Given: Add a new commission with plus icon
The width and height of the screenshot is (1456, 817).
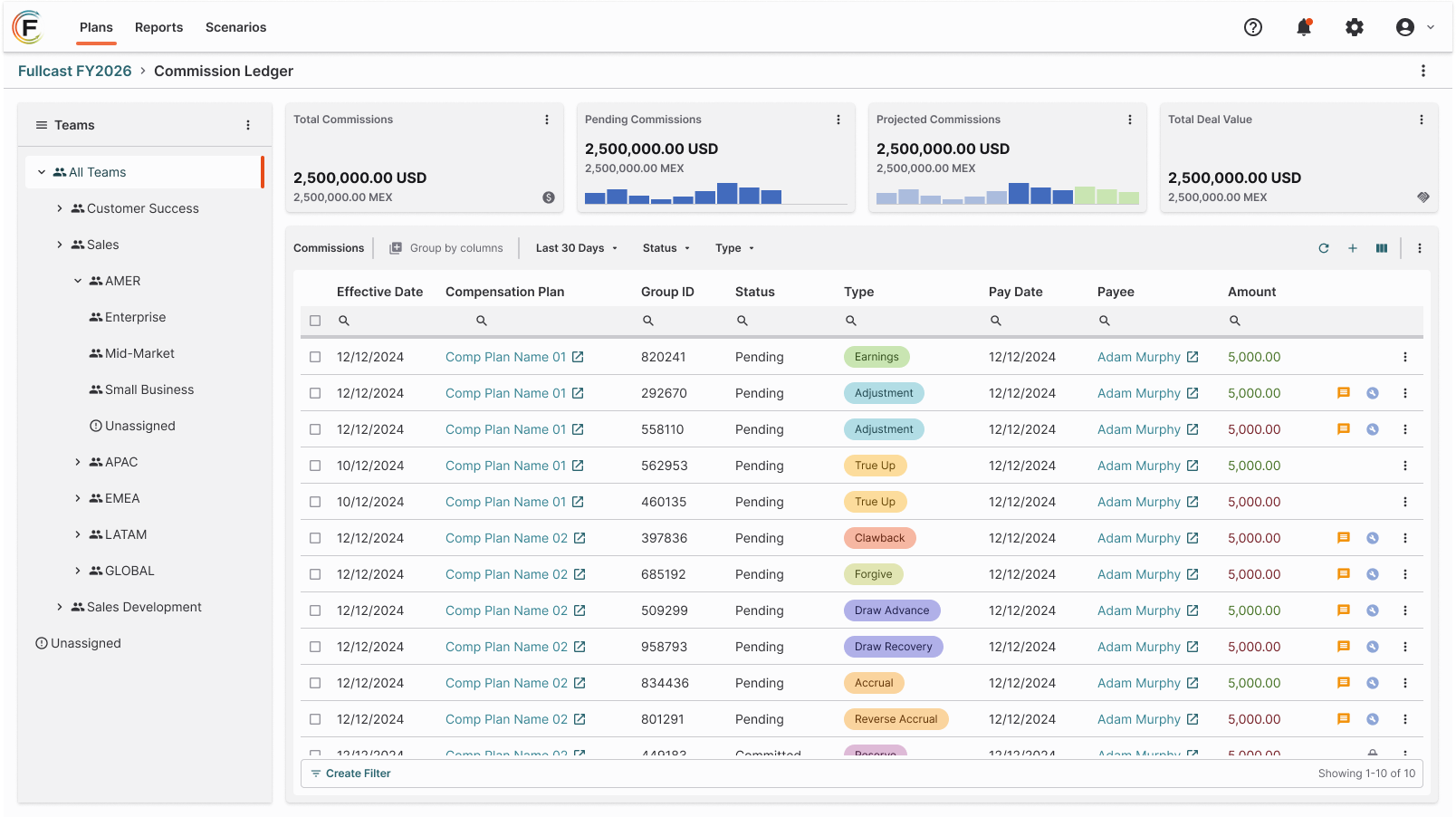Looking at the screenshot, I should pos(1353,248).
